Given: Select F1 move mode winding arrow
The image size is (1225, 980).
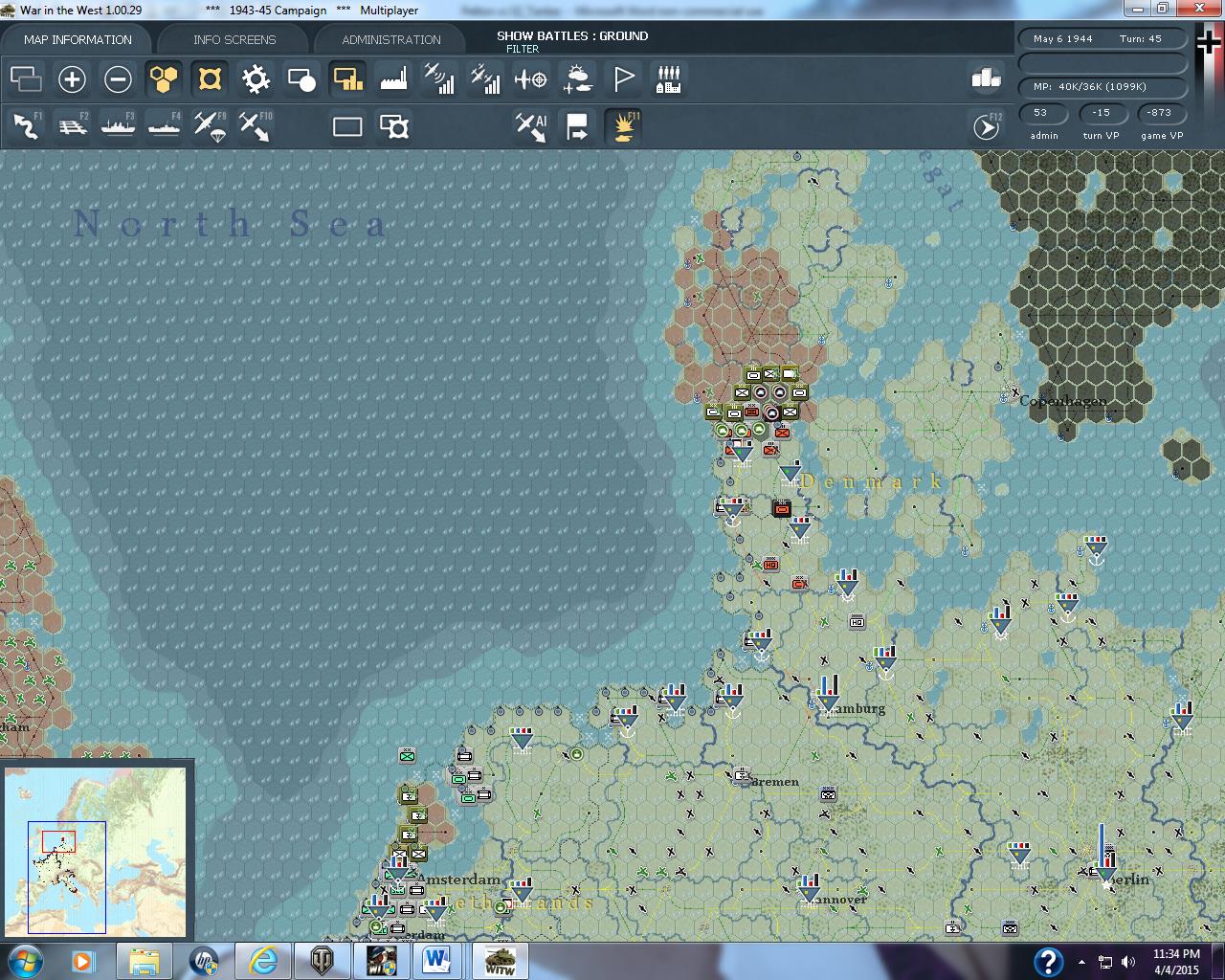Looking at the screenshot, I should click(26, 126).
